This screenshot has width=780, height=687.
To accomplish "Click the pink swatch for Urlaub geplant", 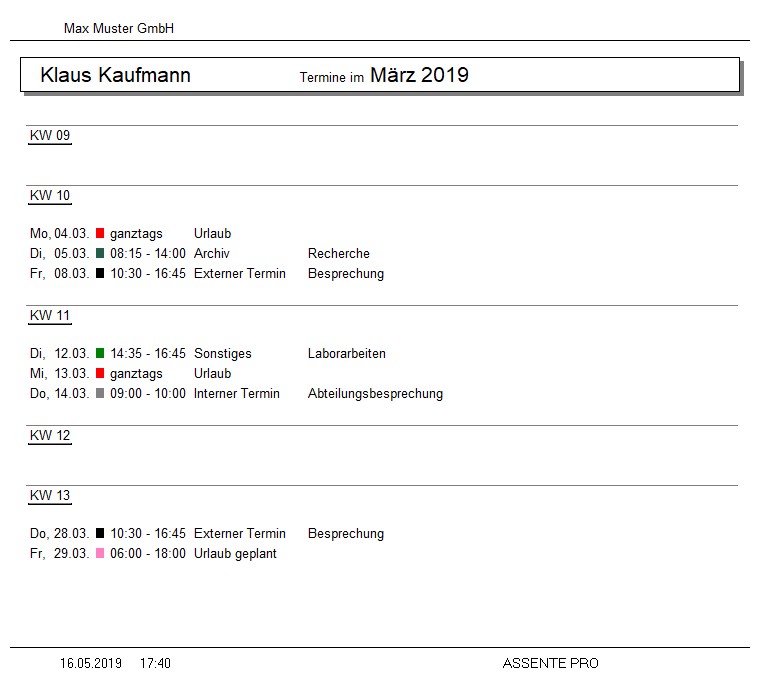I will [100, 553].
